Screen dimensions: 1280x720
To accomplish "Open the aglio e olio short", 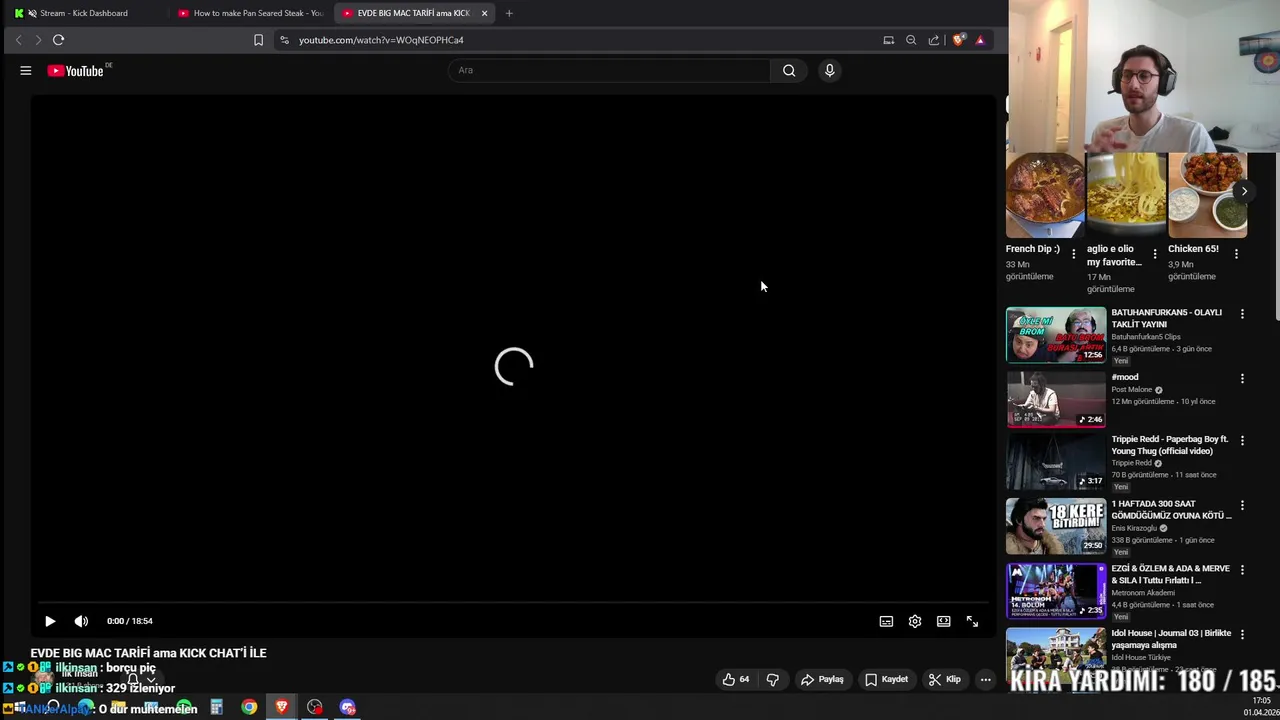I will point(1126,195).
